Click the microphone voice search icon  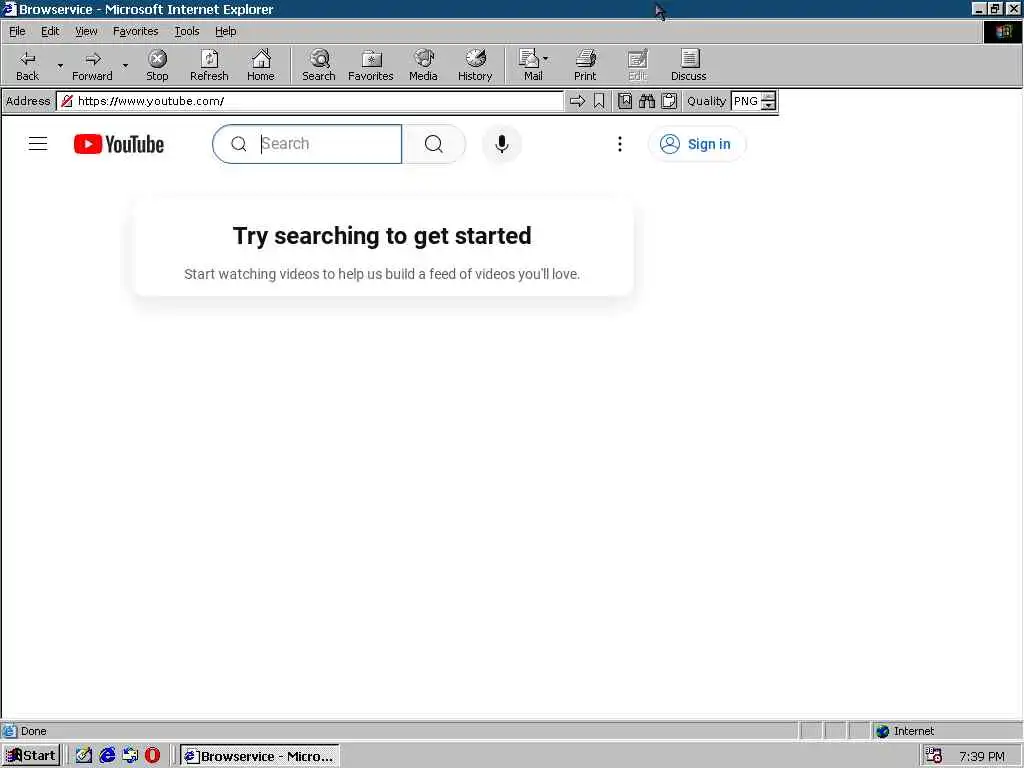(502, 144)
